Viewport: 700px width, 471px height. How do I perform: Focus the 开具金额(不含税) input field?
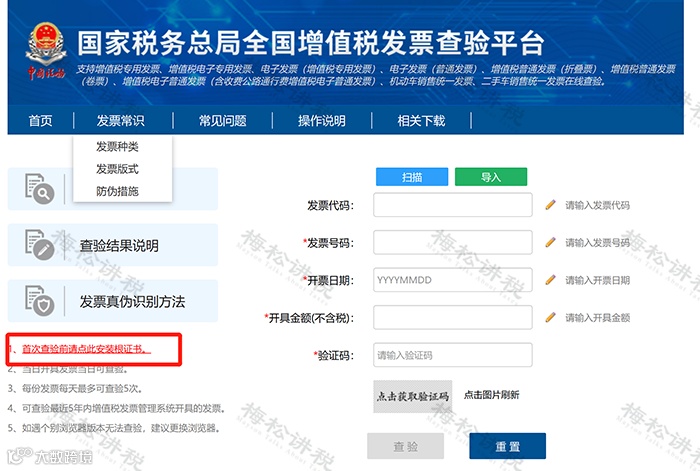coord(453,317)
